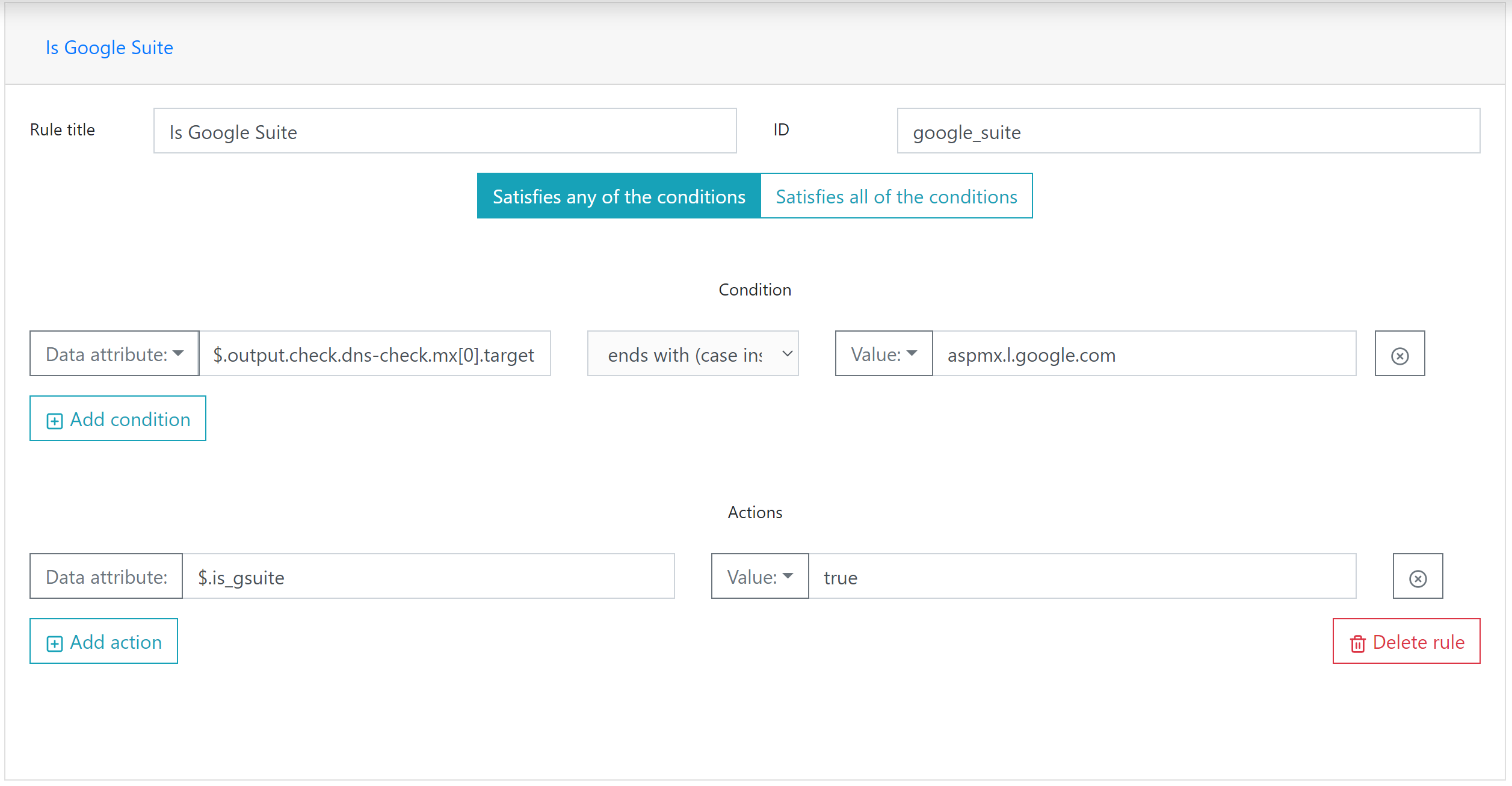This screenshot has height=786, width=1512.
Task: Click the action 'Data attribute:' label box
Action: coord(106,576)
